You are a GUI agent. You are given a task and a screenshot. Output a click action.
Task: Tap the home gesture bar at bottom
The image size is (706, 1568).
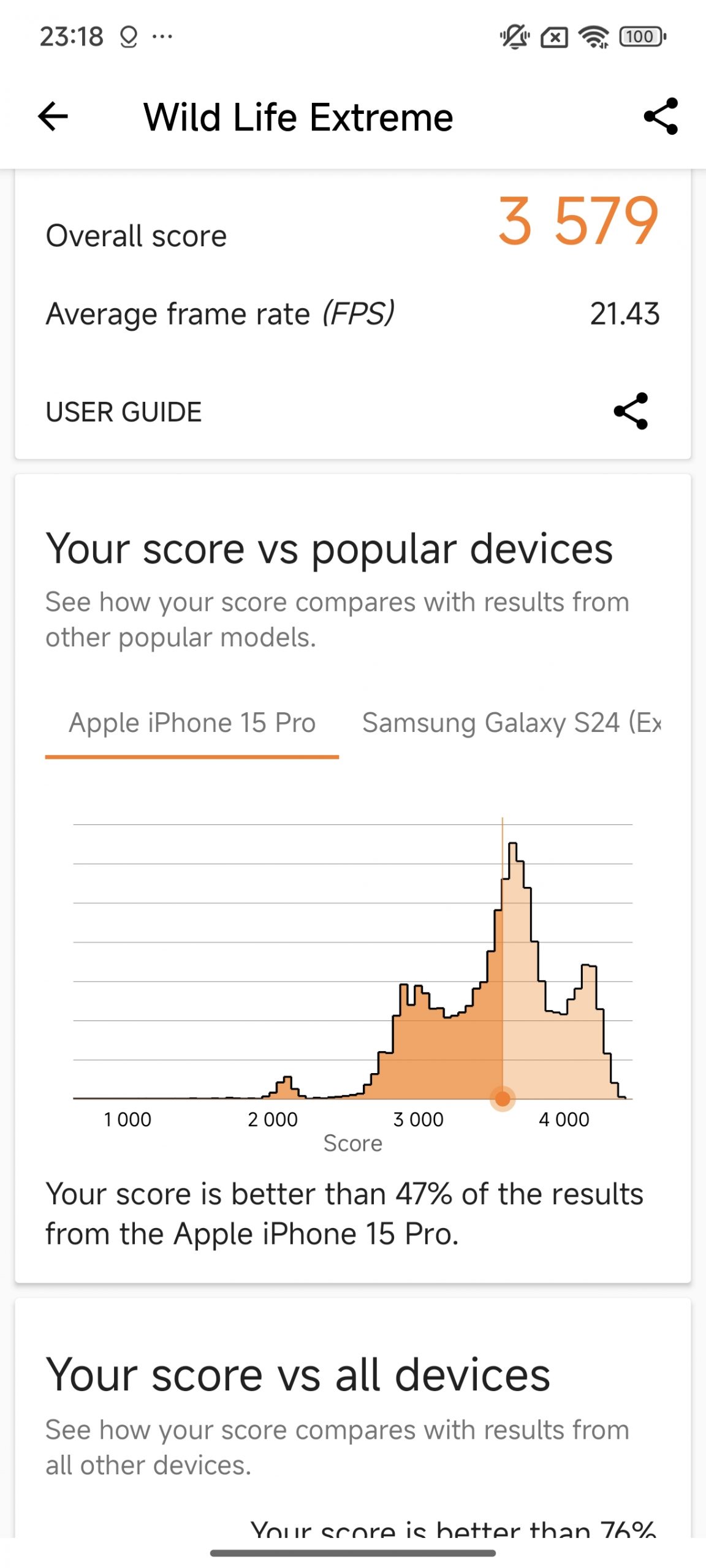point(353,1553)
